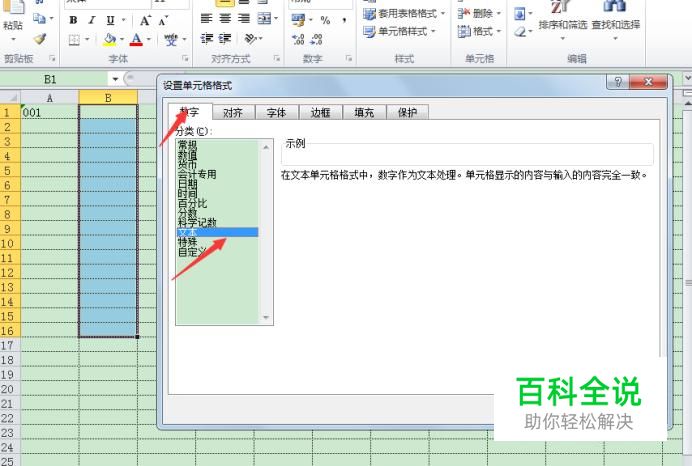Expand the font color dropdown arrow
The width and height of the screenshot is (692, 466).
[x=149, y=40]
